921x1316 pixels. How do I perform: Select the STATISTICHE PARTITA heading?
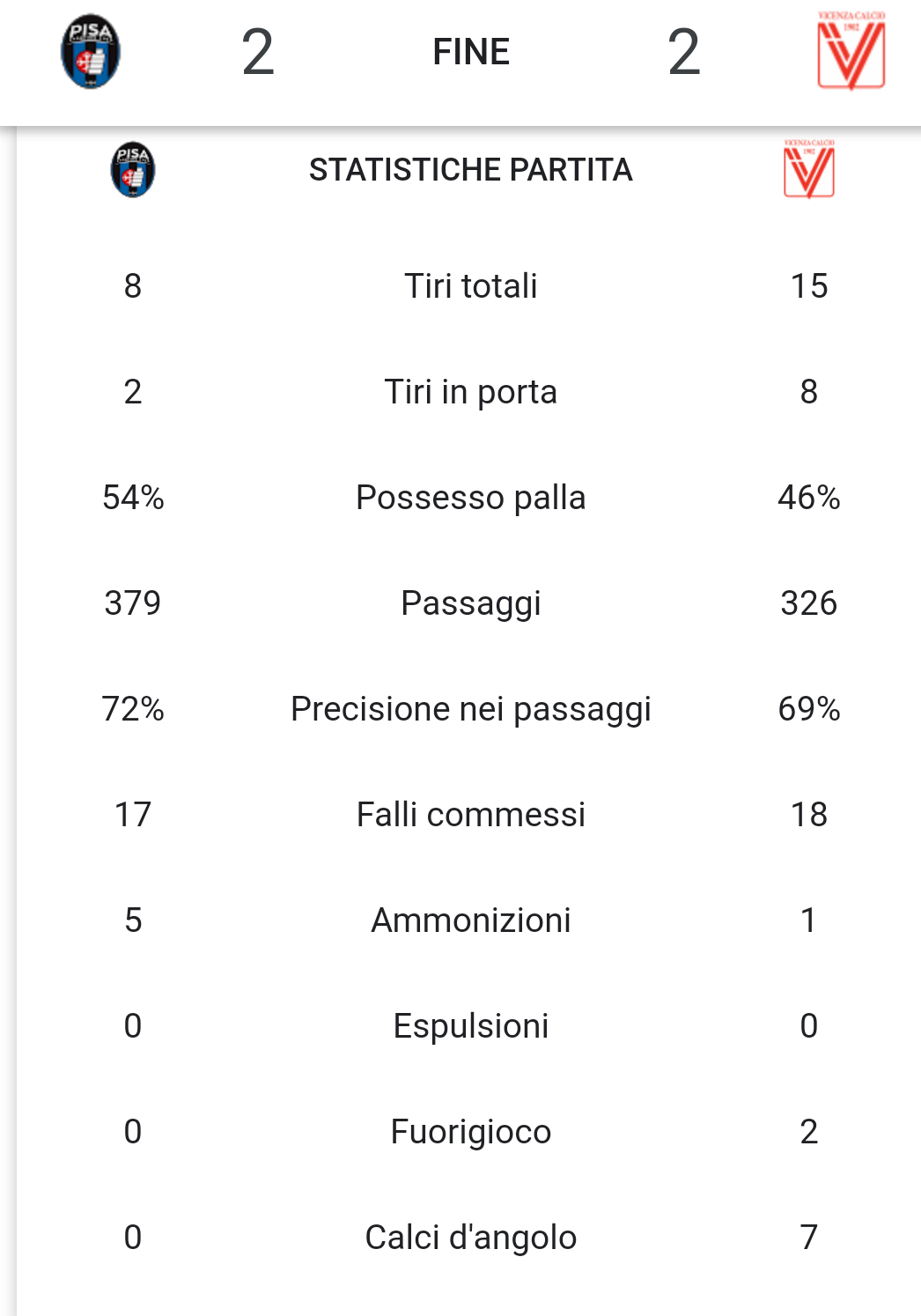pos(471,169)
